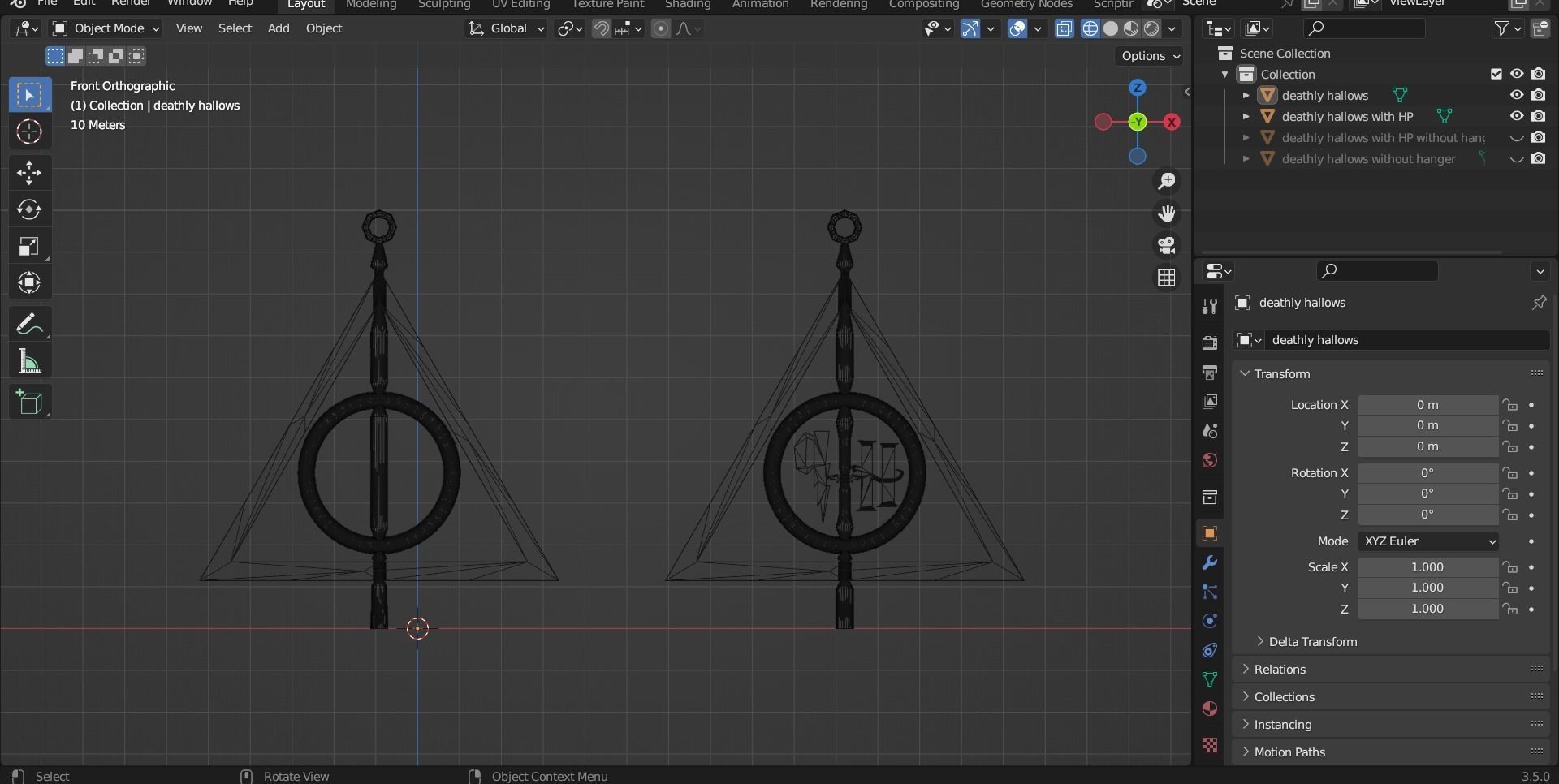Select the Move tool

[x=30, y=173]
